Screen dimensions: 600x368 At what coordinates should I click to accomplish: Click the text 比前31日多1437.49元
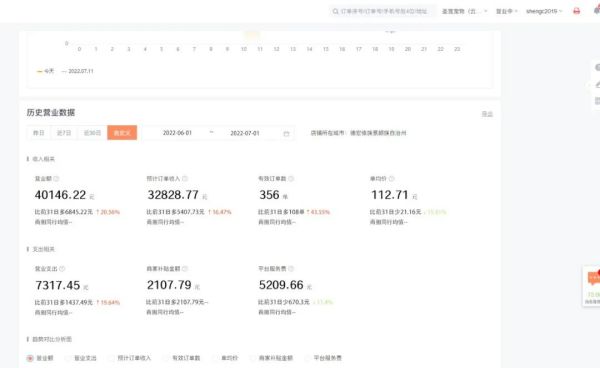64,303
